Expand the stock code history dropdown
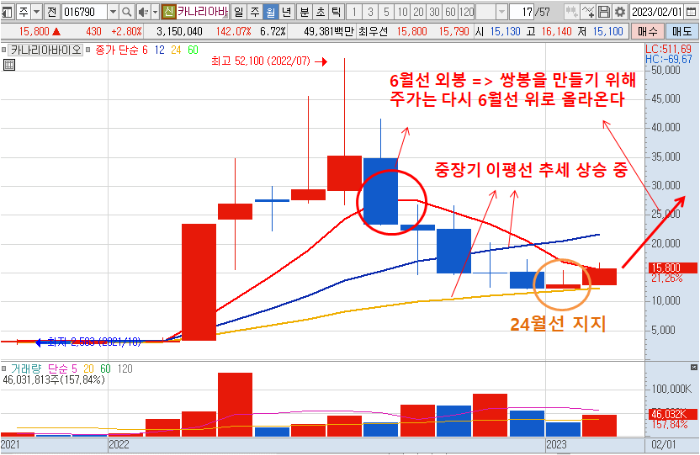The height and width of the screenshot is (455, 700). (x=113, y=12)
